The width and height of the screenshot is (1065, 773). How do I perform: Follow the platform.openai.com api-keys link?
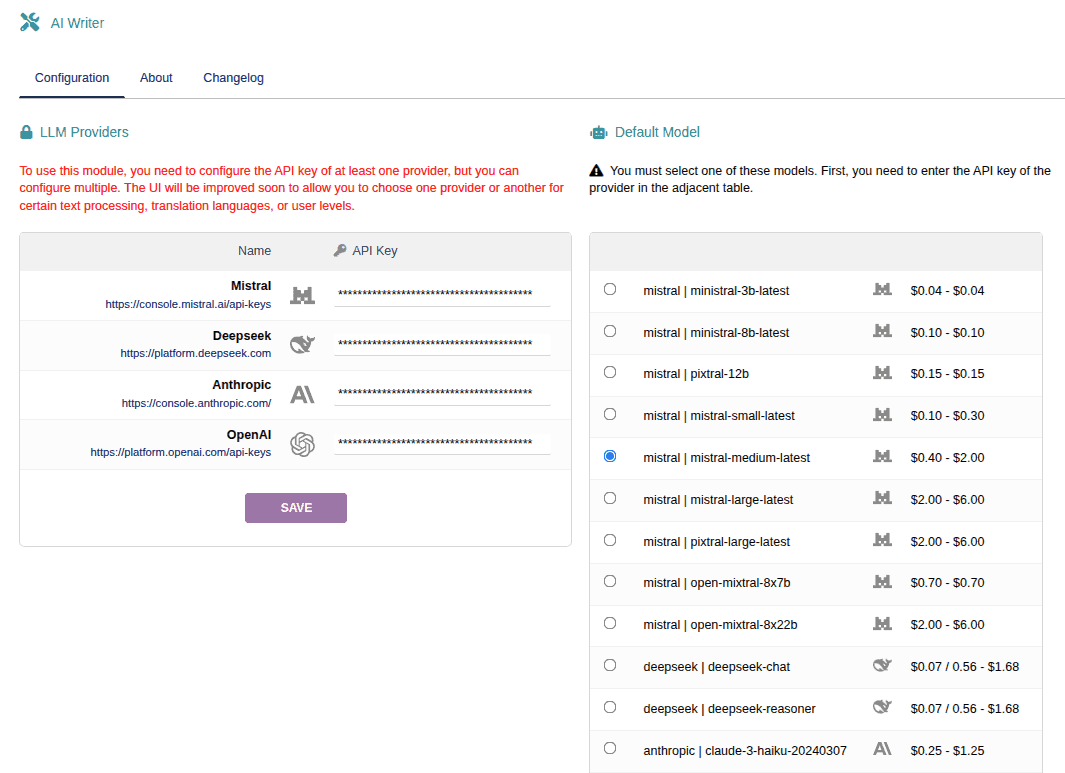(180, 452)
